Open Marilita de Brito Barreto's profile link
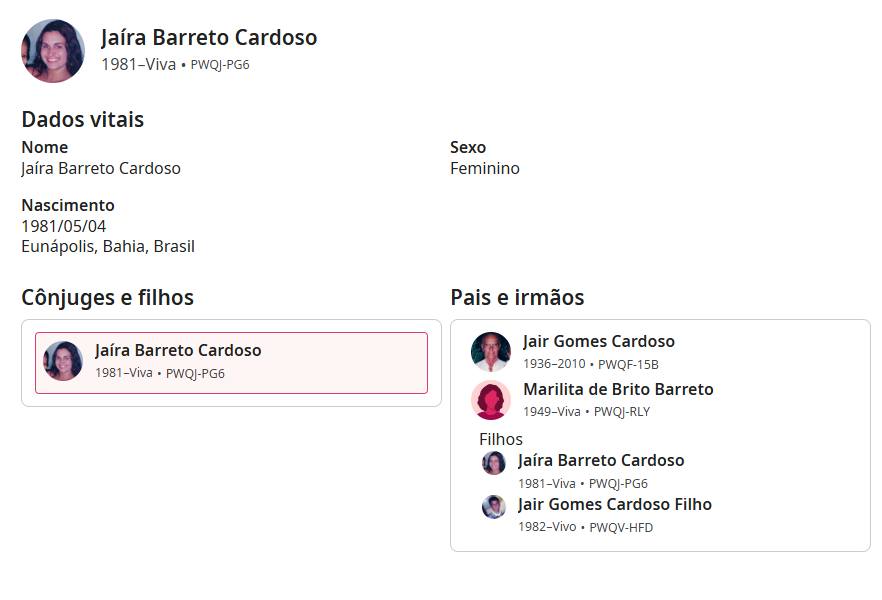882x600 pixels. coord(618,389)
